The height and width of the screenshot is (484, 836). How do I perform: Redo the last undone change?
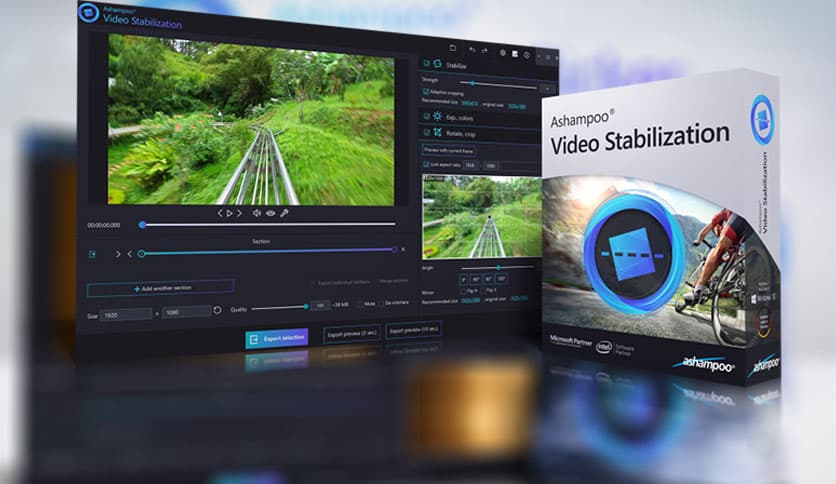(x=484, y=51)
